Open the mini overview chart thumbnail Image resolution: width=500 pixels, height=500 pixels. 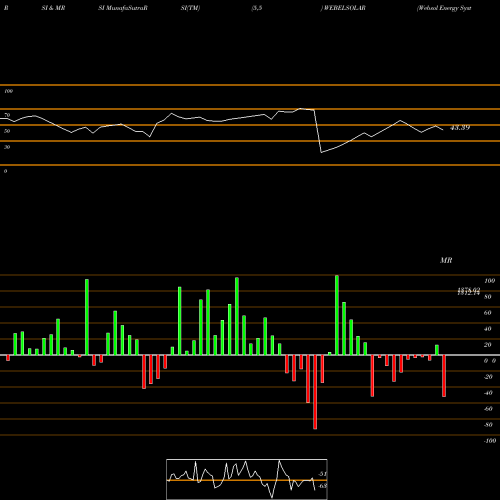(x=247, y=479)
